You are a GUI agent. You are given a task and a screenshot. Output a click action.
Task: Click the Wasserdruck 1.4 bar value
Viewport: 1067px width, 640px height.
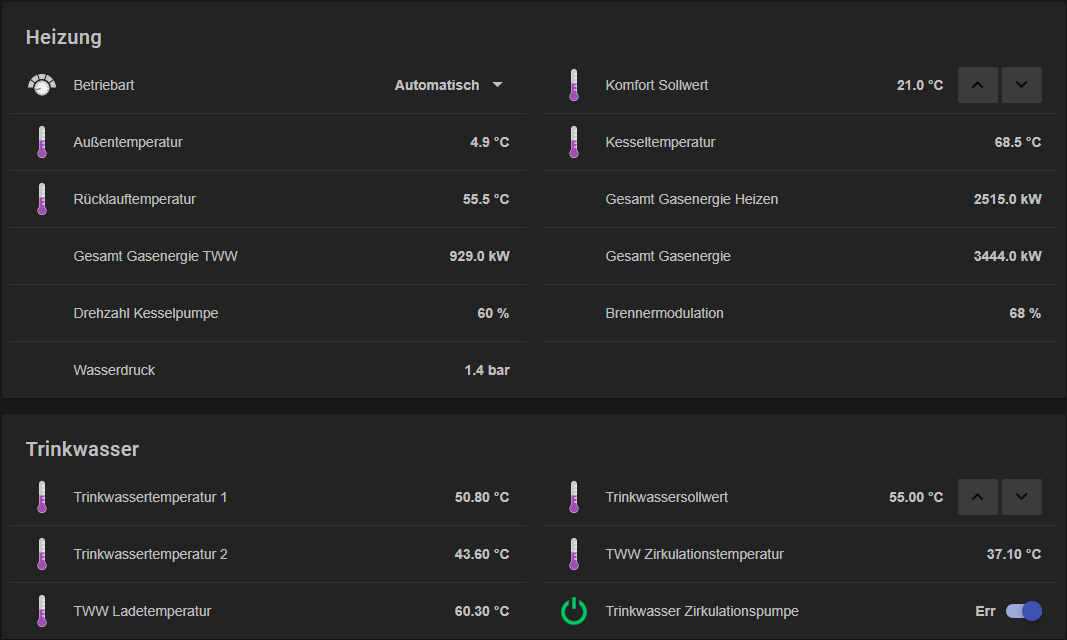point(486,370)
